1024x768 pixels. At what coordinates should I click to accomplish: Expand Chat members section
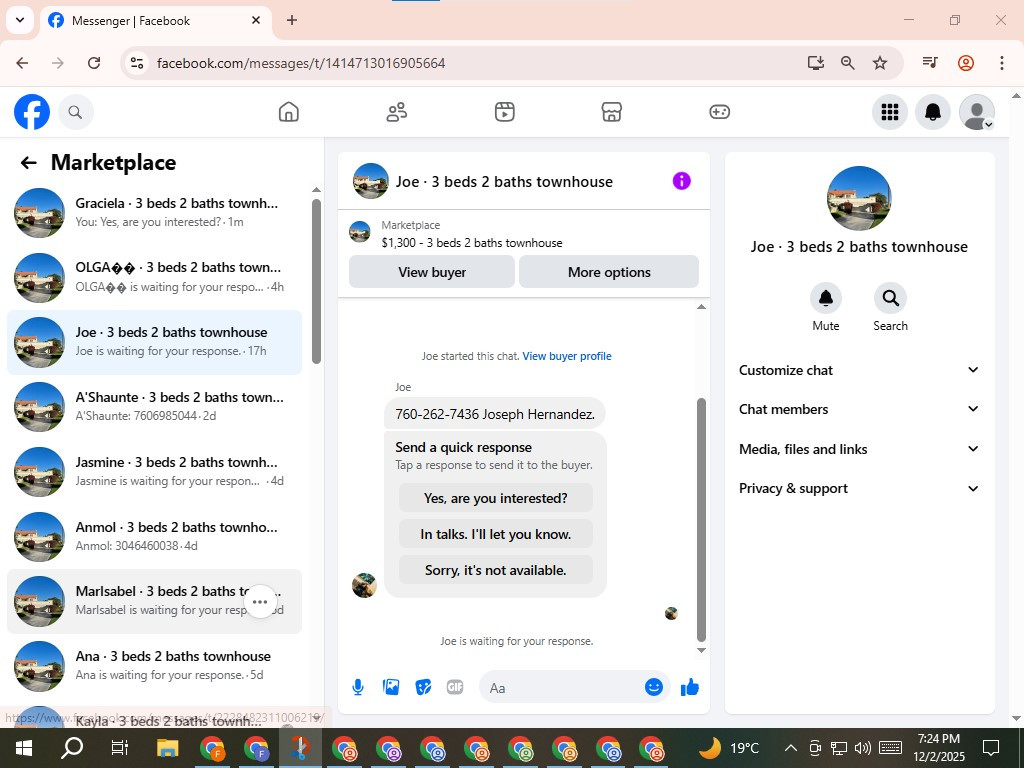click(859, 409)
